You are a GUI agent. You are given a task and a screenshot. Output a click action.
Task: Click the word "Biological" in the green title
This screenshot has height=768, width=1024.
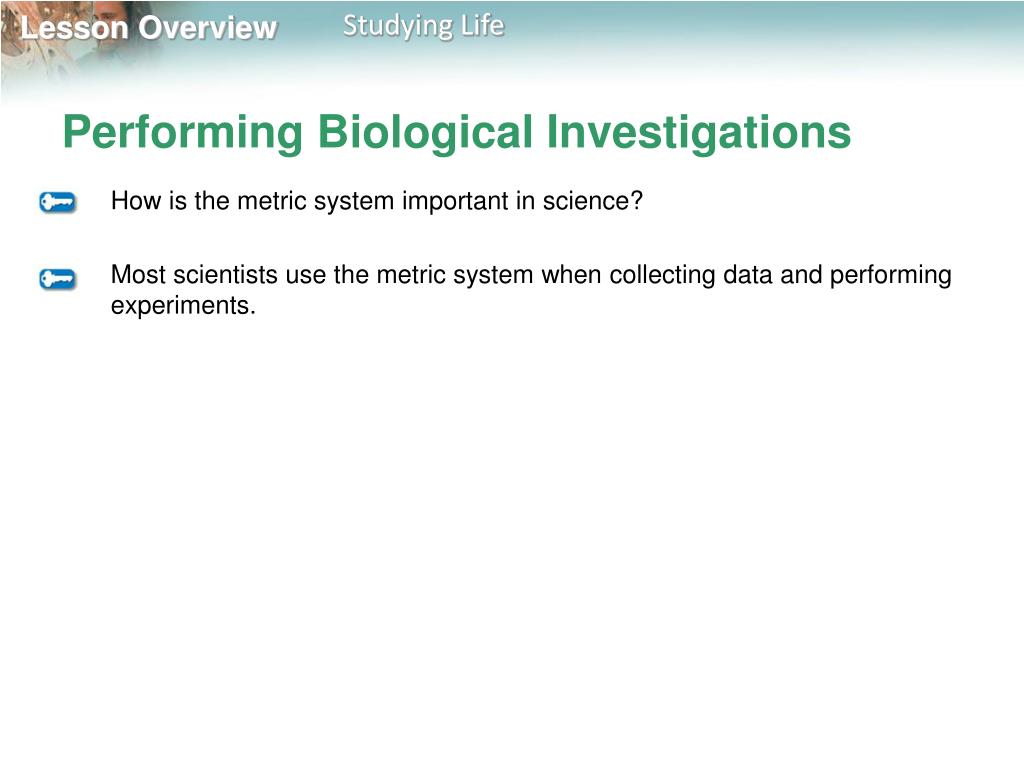(x=425, y=133)
